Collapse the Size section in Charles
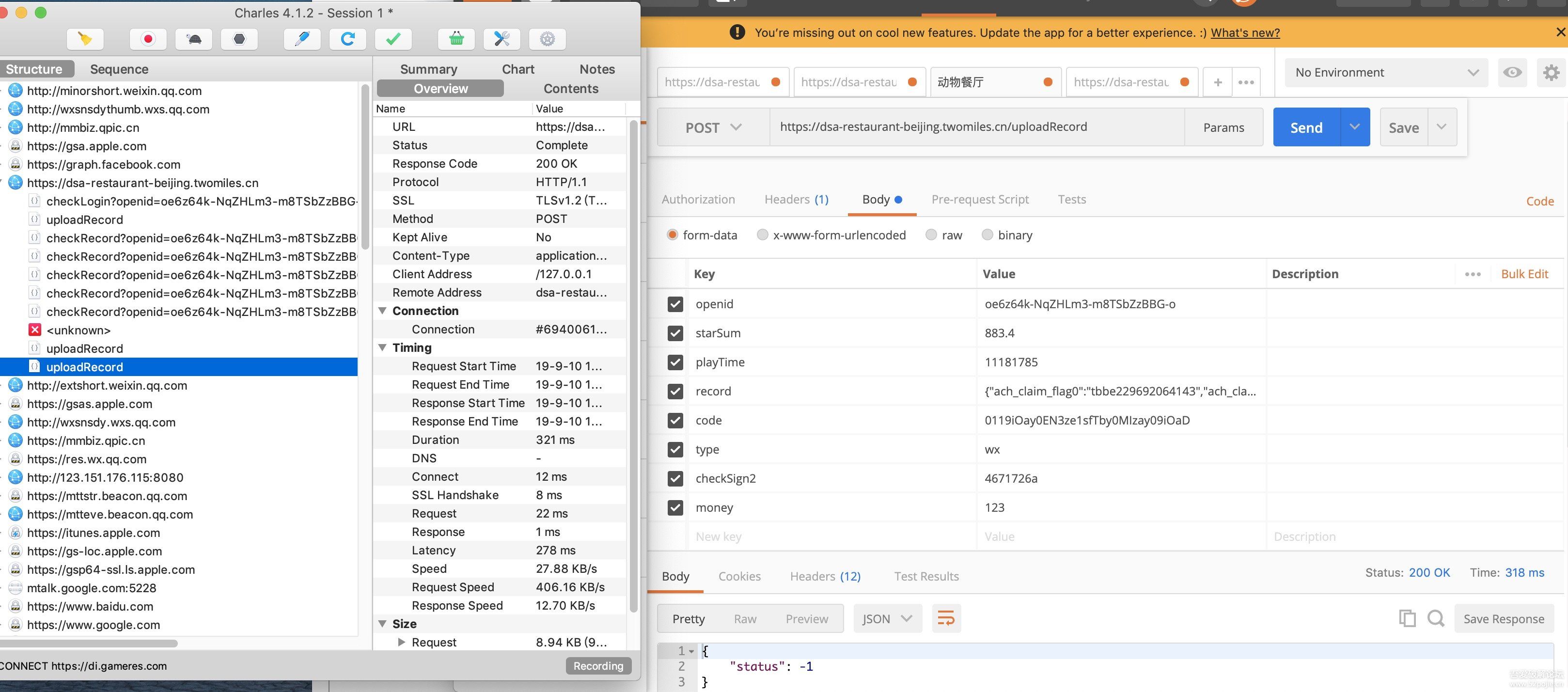Viewport: 1568px width, 692px height. click(x=382, y=624)
